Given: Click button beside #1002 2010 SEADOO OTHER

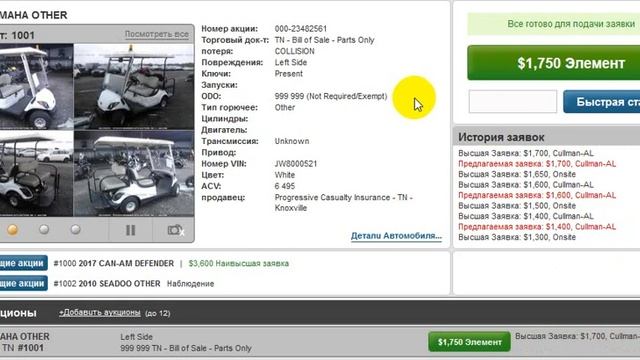Looking at the screenshot, I should pos(24,283).
